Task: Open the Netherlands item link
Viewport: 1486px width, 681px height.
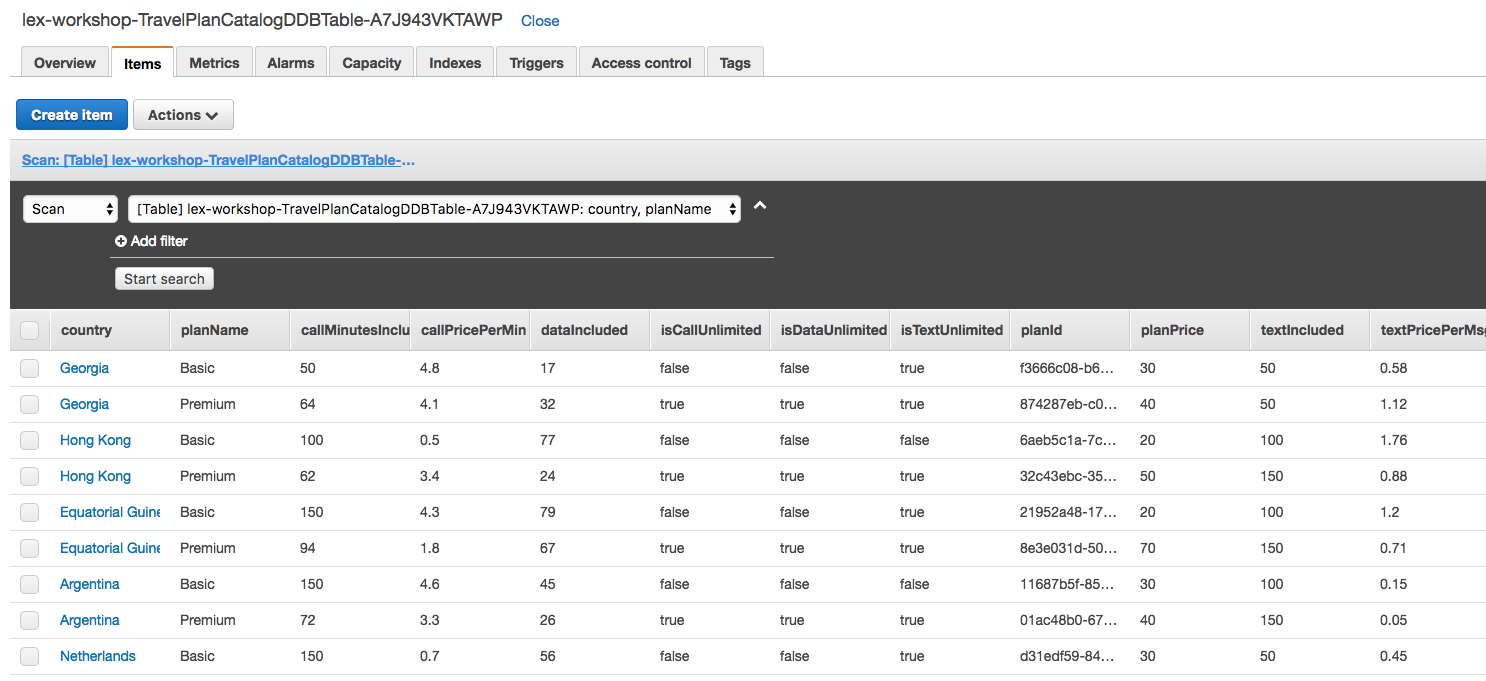Action: tap(97, 656)
